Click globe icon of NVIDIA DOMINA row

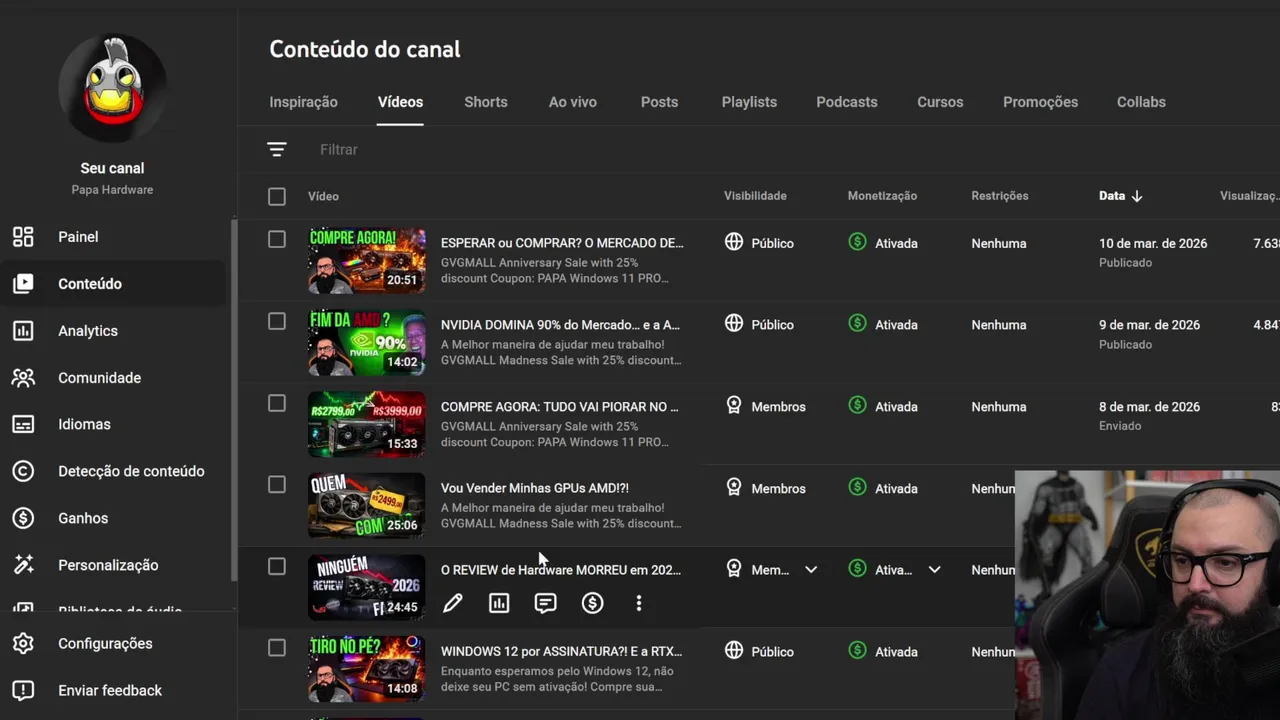click(x=734, y=324)
